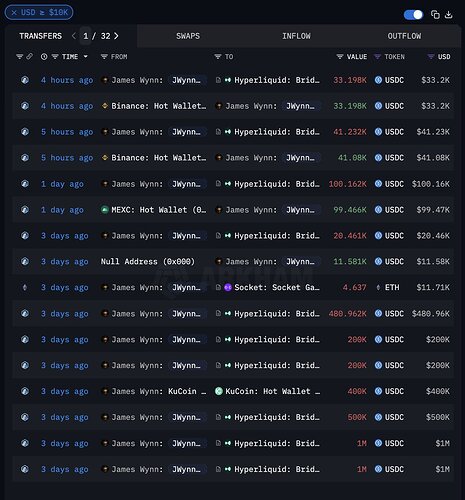Viewport: 465px width, 500px height.
Task: Click the 99.466K value cell
Action: point(350,210)
